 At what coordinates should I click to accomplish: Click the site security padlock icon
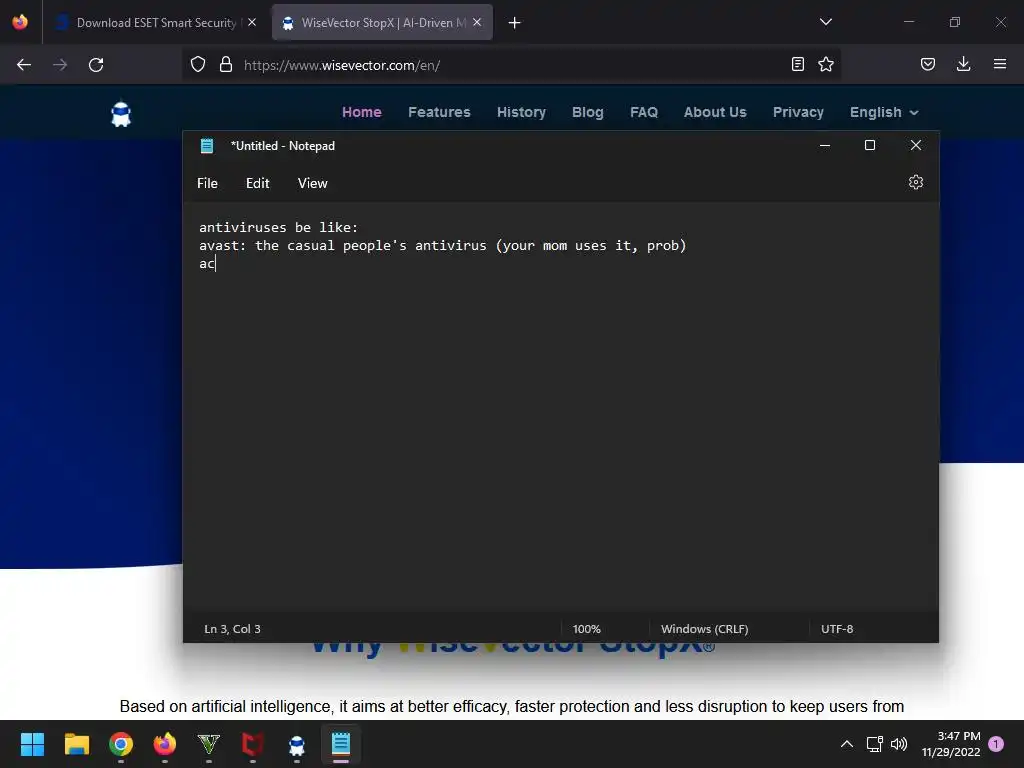point(226,64)
